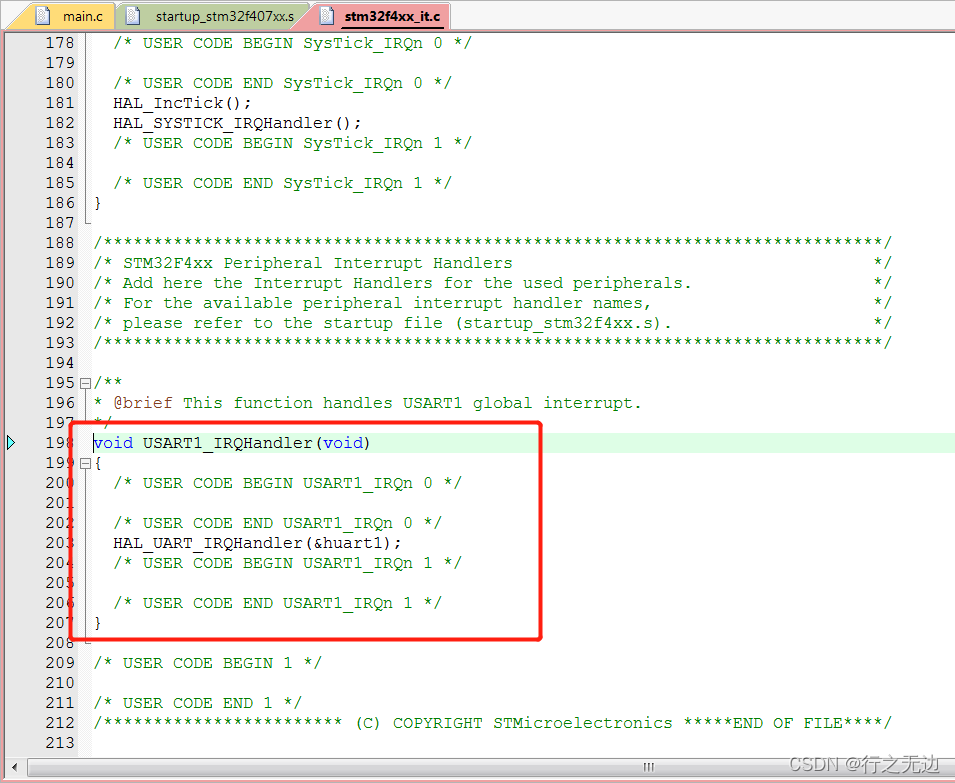This screenshot has height=783, width=955.
Task: Click comment 'USER CODE END SysTick_IRQn 1'
Action: tap(282, 183)
